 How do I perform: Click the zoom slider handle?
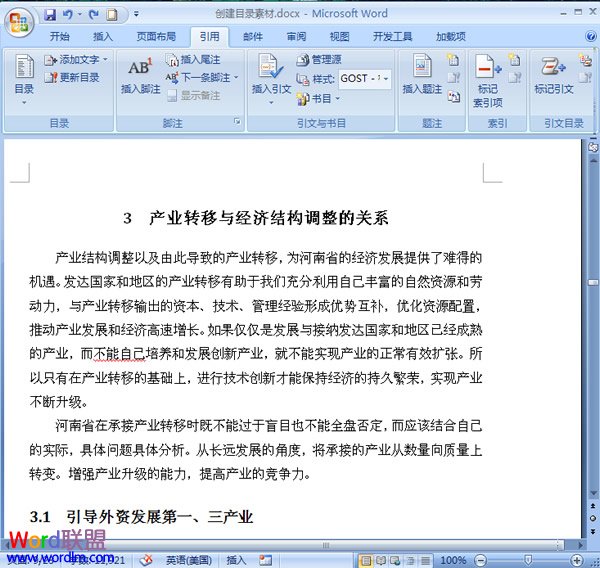click(528, 561)
